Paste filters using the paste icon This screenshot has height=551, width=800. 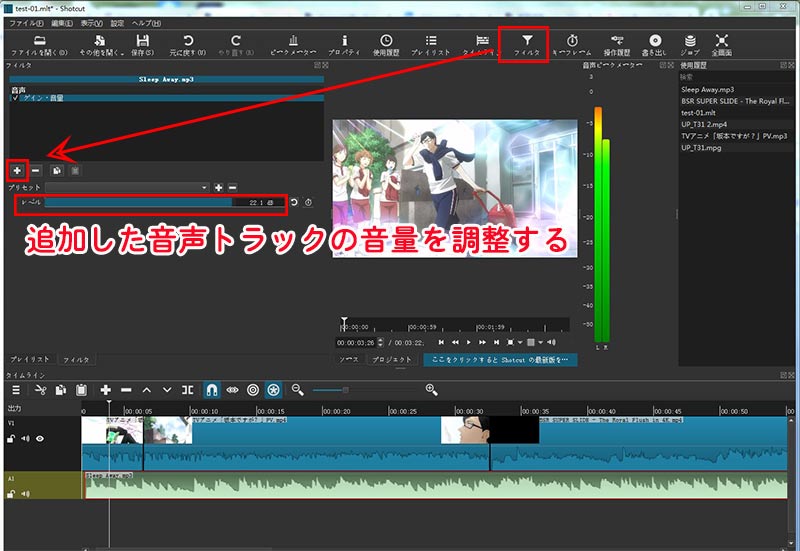(x=75, y=170)
